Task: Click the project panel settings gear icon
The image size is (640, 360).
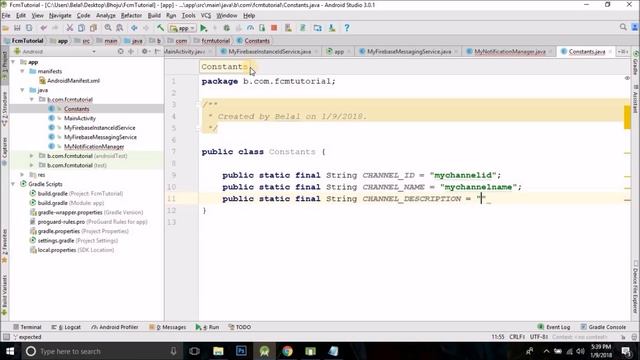Action: tap(144, 51)
